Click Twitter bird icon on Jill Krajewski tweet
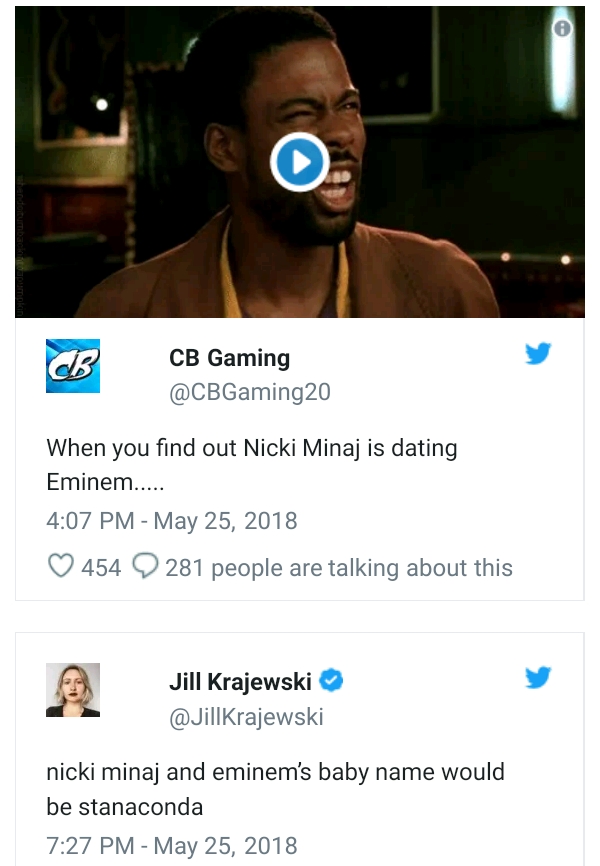Screen dimensions: 600x866 pyautogui.click(x=538, y=677)
